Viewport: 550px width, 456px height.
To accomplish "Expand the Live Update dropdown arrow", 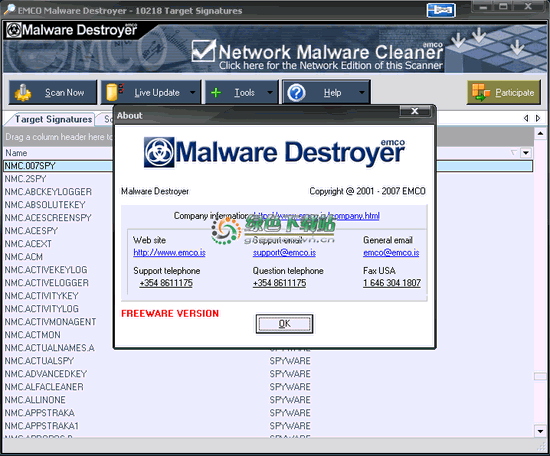I will click(x=193, y=93).
